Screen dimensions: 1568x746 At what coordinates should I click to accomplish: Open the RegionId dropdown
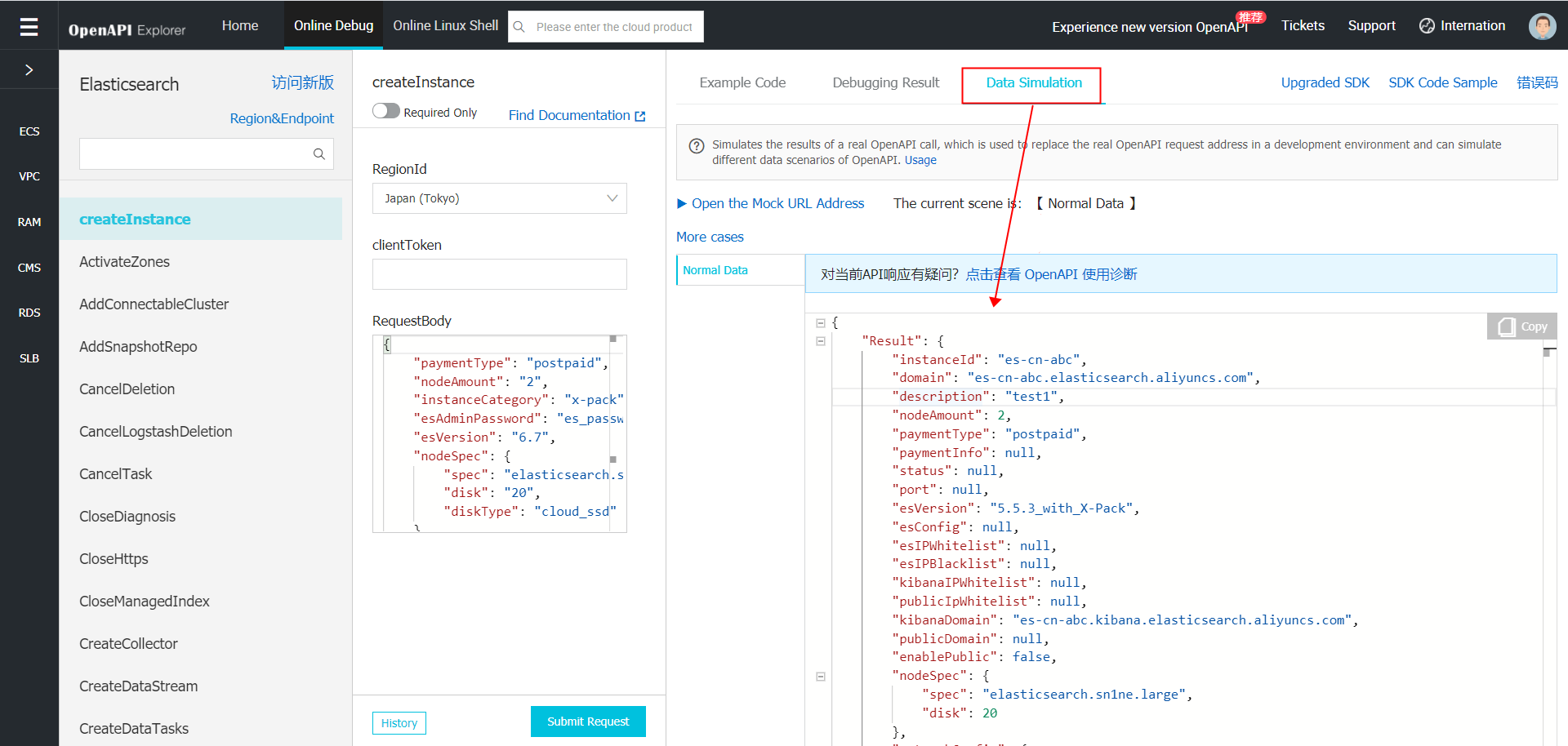click(x=500, y=198)
